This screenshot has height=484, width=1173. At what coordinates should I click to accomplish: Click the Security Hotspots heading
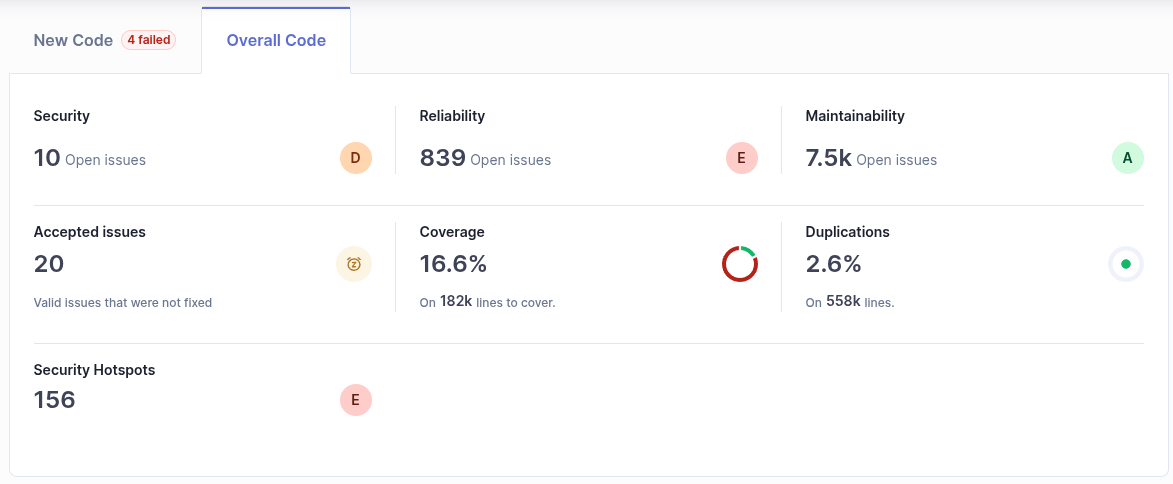click(x=94, y=370)
